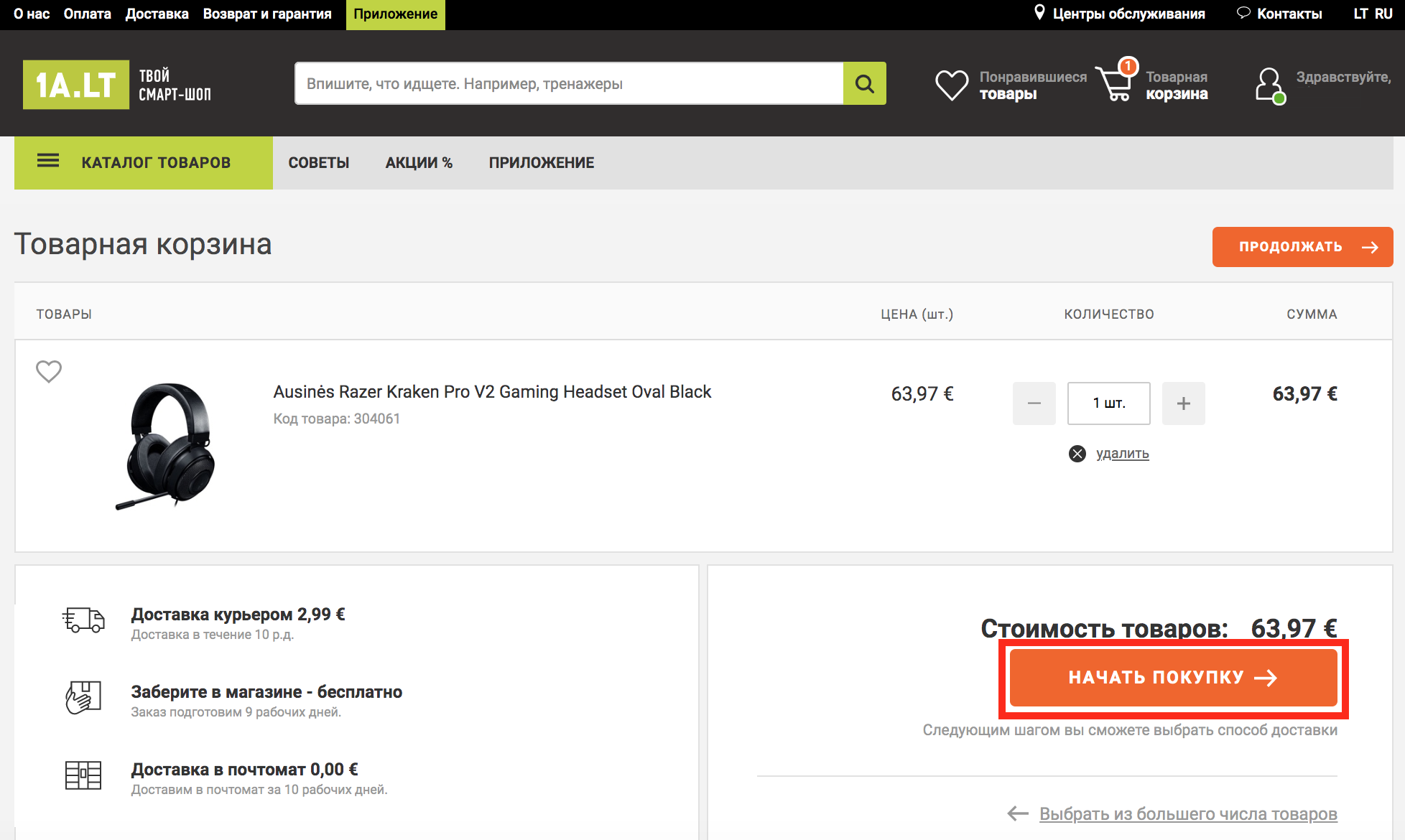Open the Razer Kraken Pro V2 product title
Screen dimensions: 1405x840
tap(492, 392)
